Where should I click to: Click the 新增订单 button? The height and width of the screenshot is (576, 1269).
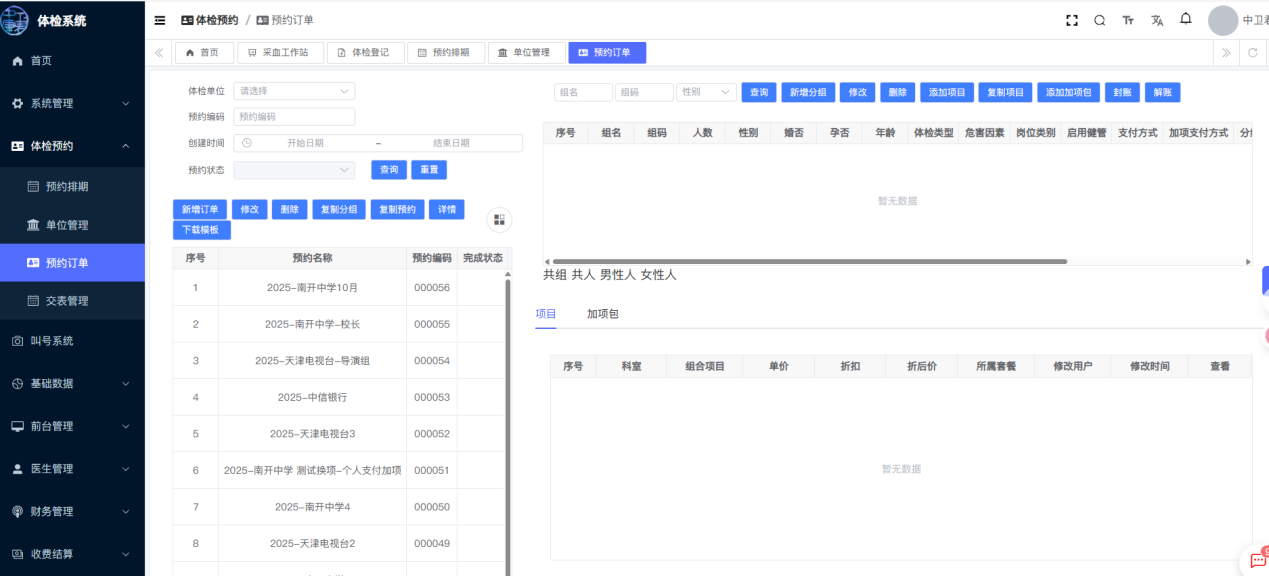tap(200, 210)
